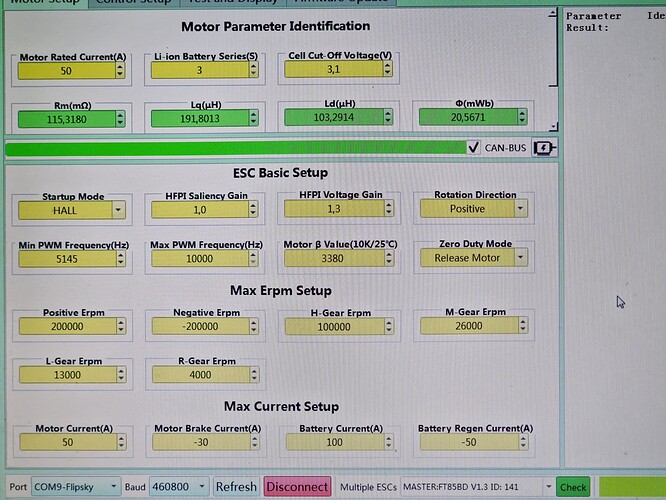666x500 pixels.
Task: Click scroll-down arrow of Motor Parameter Identification panel
Action: [x=553, y=127]
